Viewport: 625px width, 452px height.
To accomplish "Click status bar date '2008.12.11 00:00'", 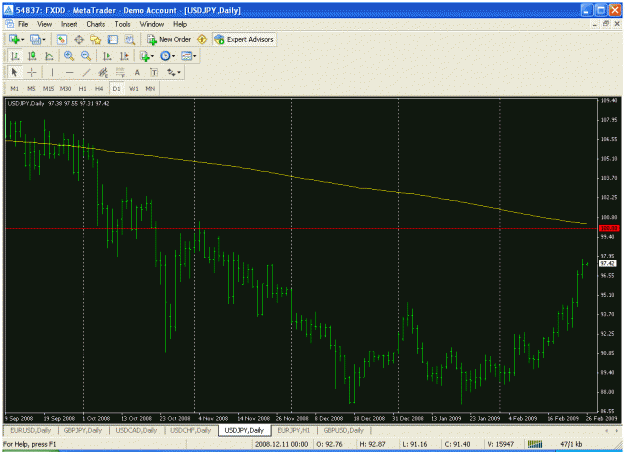I will coord(281,444).
